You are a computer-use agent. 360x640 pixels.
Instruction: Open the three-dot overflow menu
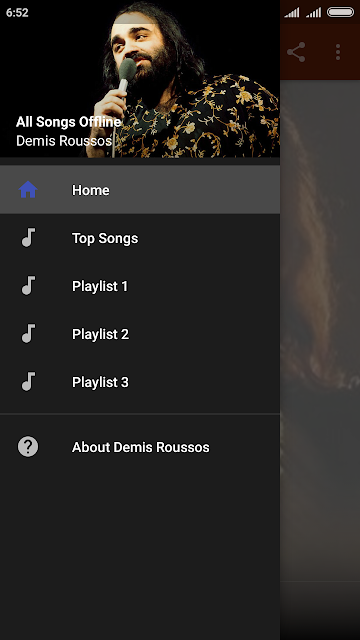click(x=338, y=52)
